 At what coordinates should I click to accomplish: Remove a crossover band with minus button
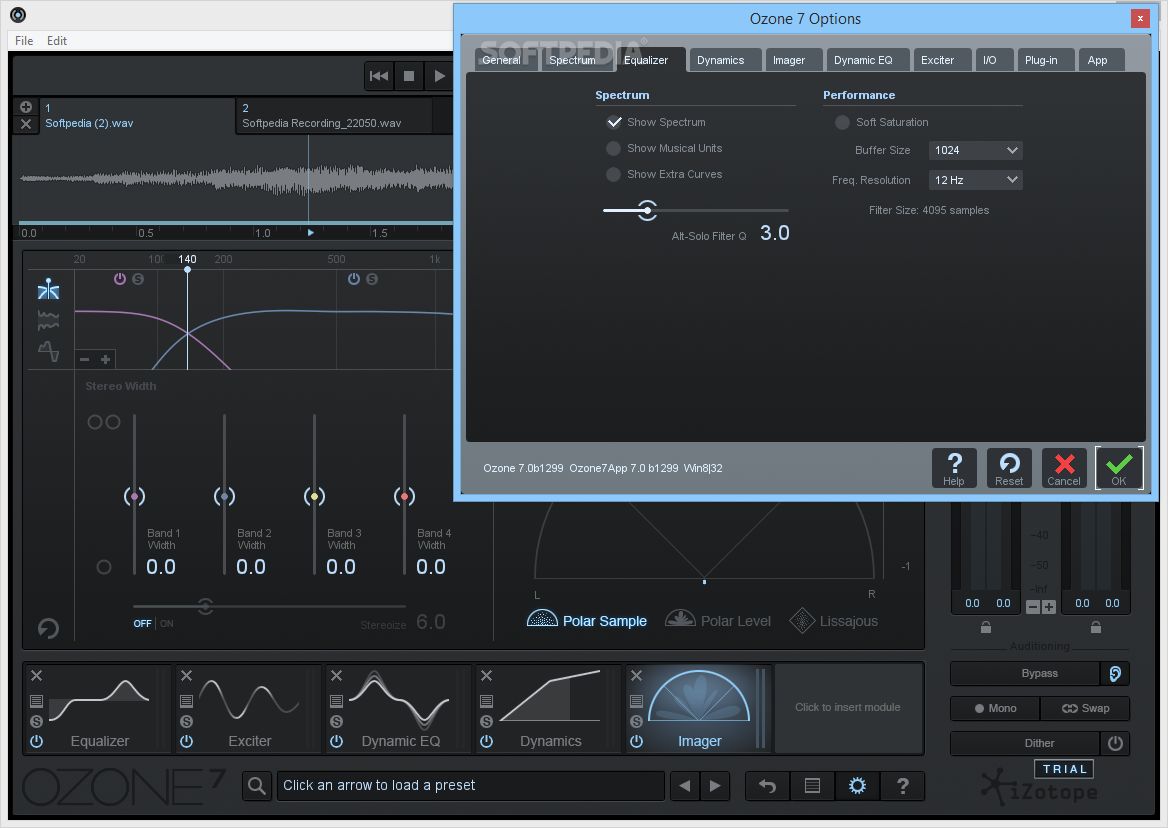[x=85, y=360]
